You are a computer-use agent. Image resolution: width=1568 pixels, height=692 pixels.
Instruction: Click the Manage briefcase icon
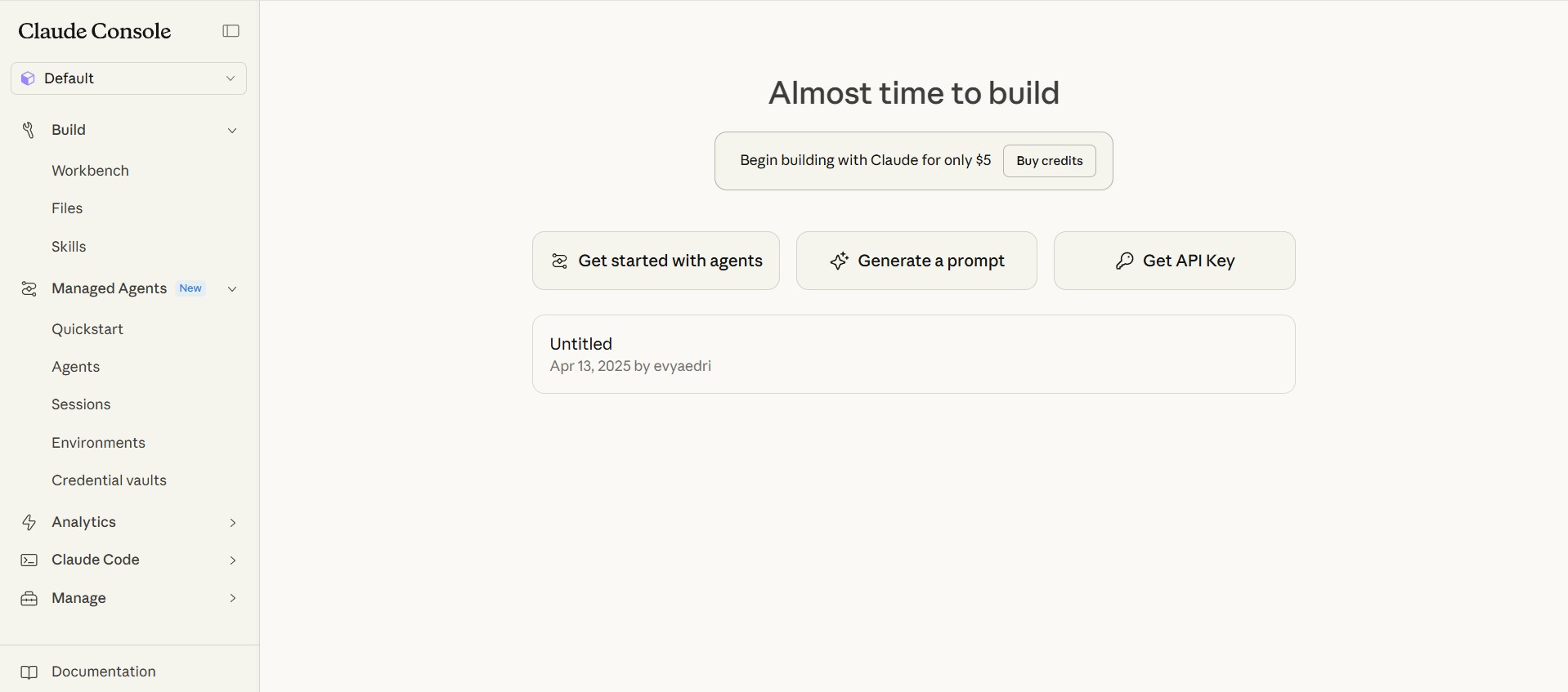coord(29,598)
